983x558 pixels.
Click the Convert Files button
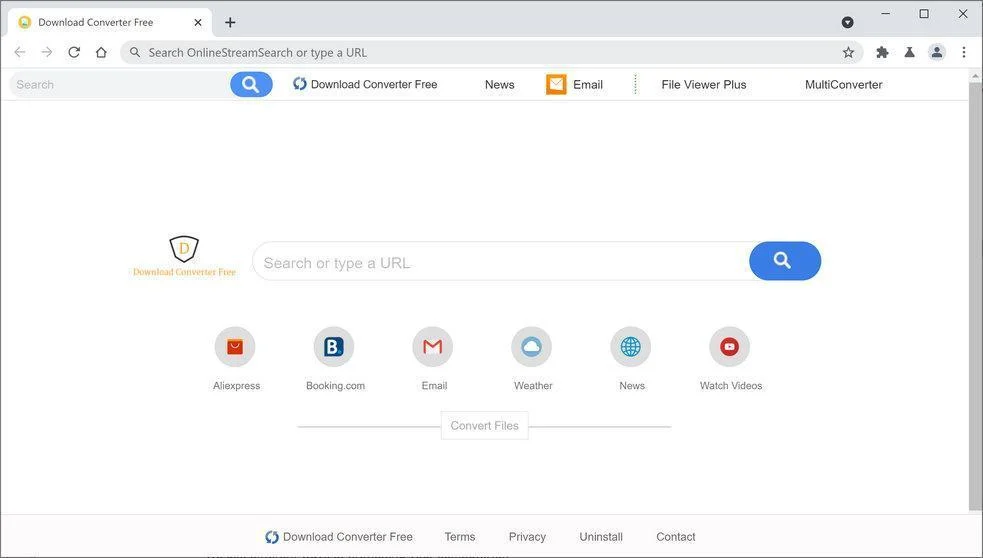click(485, 426)
